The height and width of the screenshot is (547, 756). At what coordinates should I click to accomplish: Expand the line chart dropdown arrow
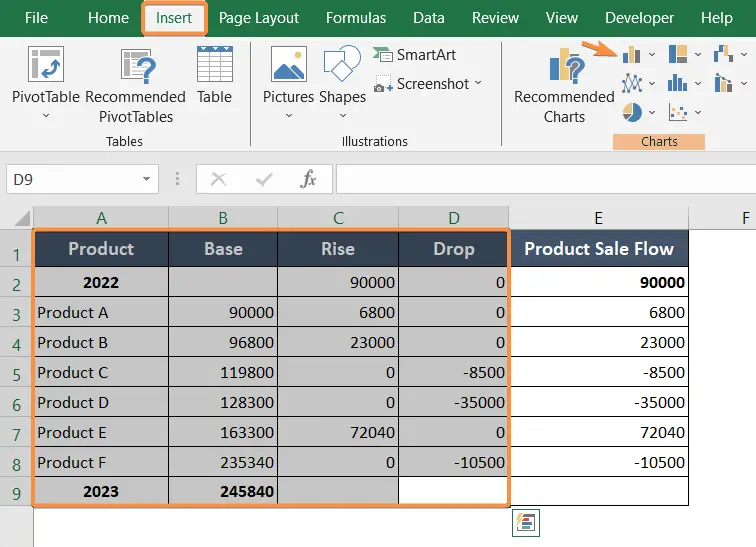(x=652, y=83)
